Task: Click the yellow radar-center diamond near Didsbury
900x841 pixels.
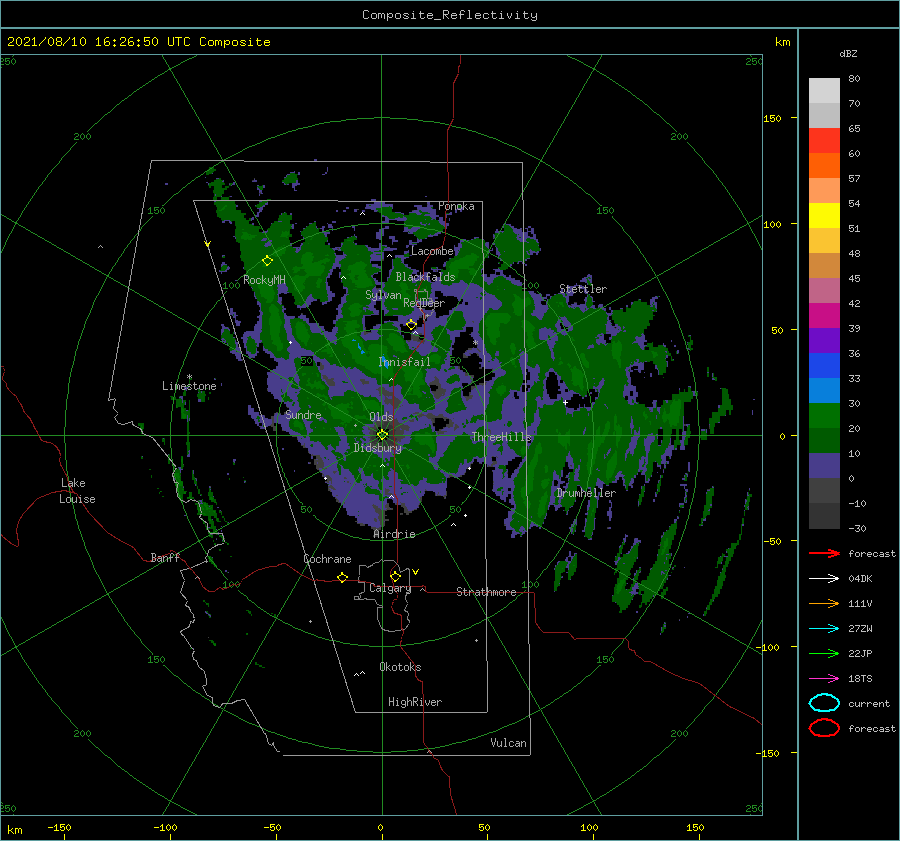Action: [382, 435]
